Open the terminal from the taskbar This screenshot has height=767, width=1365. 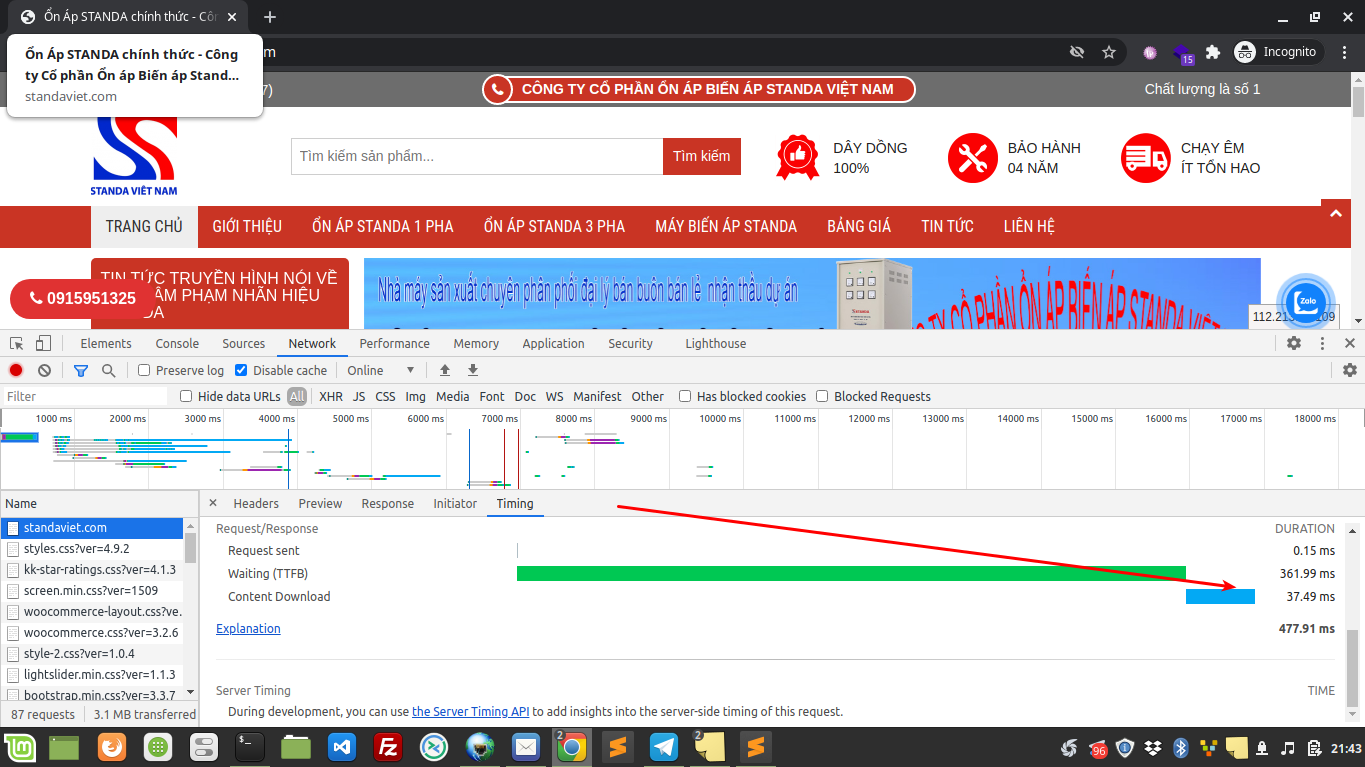[249, 747]
